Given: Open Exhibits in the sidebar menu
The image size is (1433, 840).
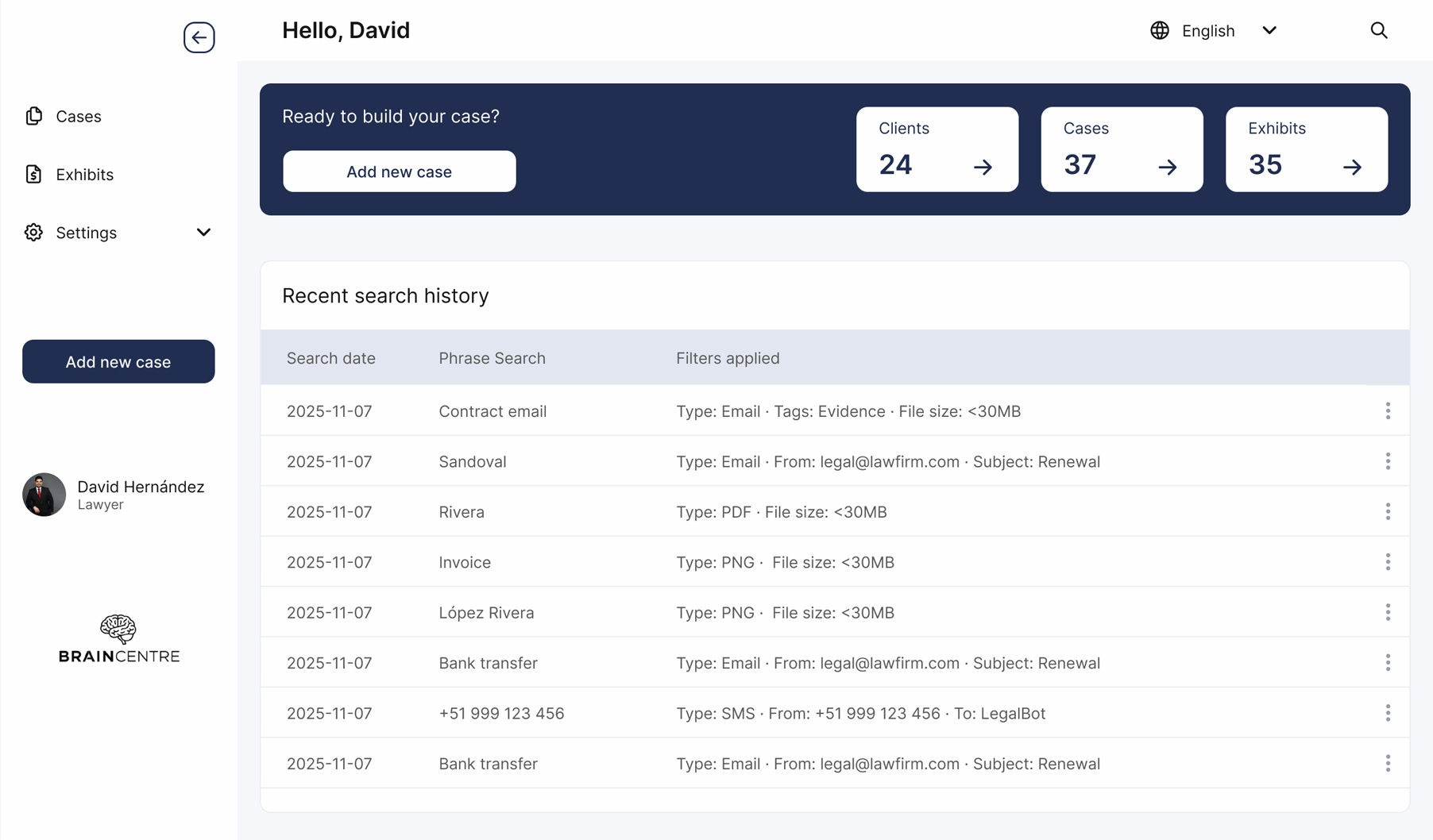Looking at the screenshot, I should point(84,175).
